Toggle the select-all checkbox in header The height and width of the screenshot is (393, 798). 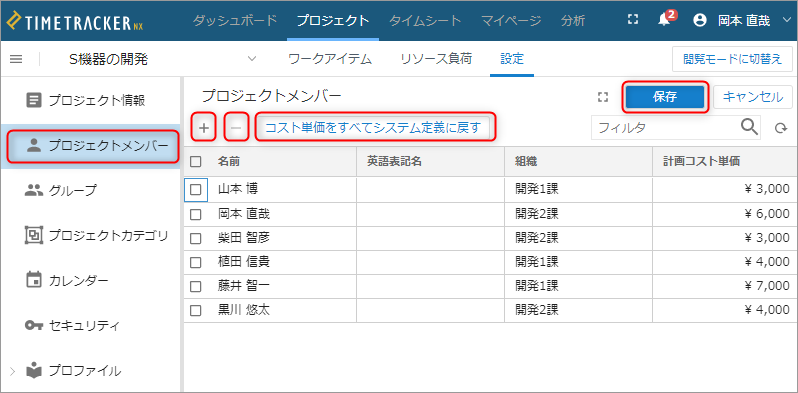(196, 162)
